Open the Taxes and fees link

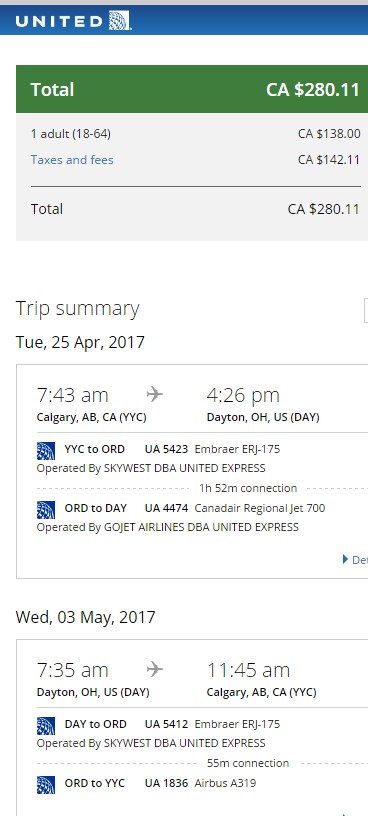click(72, 160)
